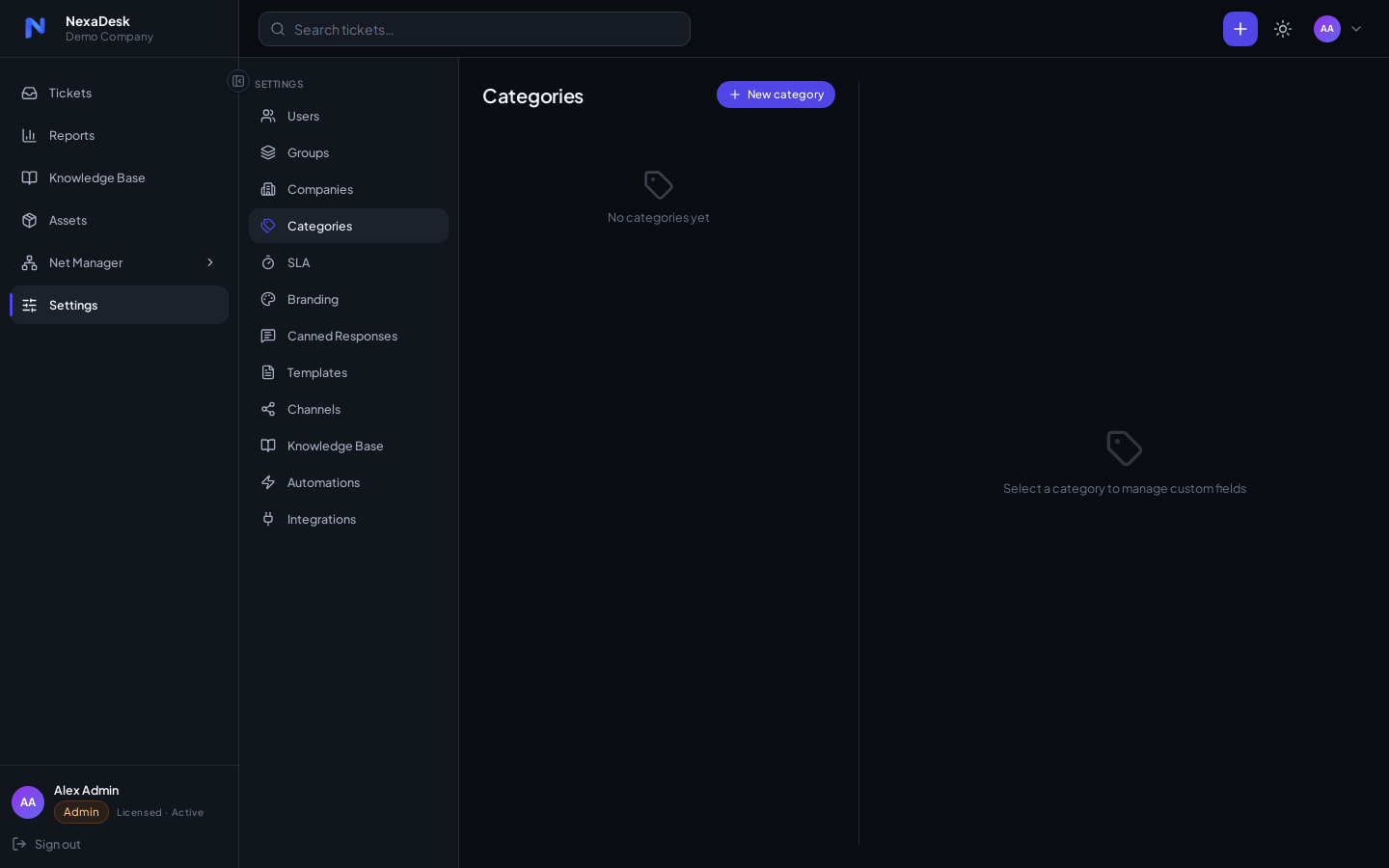The width and height of the screenshot is (1389, 868).
Task: Click the Reports bar chart icon
Action: point(30,135)
